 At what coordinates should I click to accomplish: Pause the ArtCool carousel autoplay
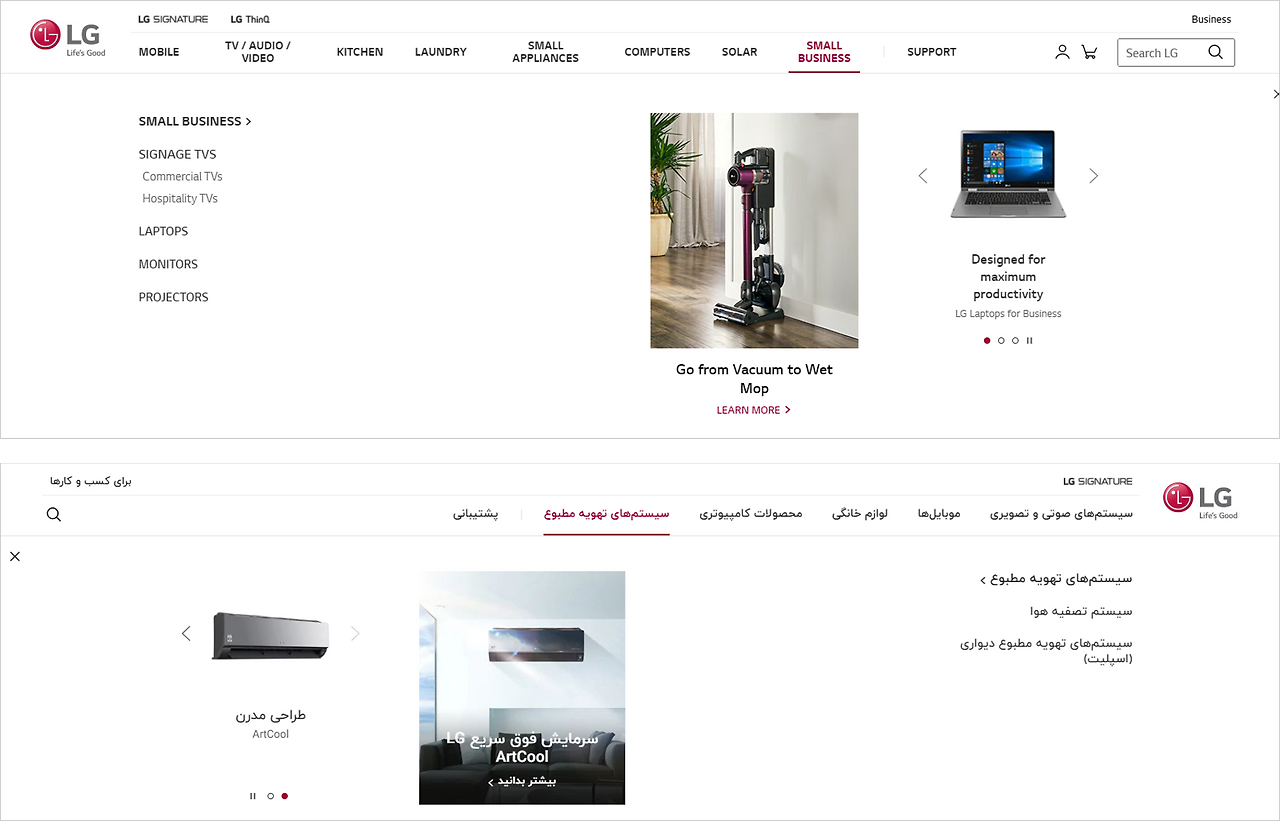pos(253,796)
